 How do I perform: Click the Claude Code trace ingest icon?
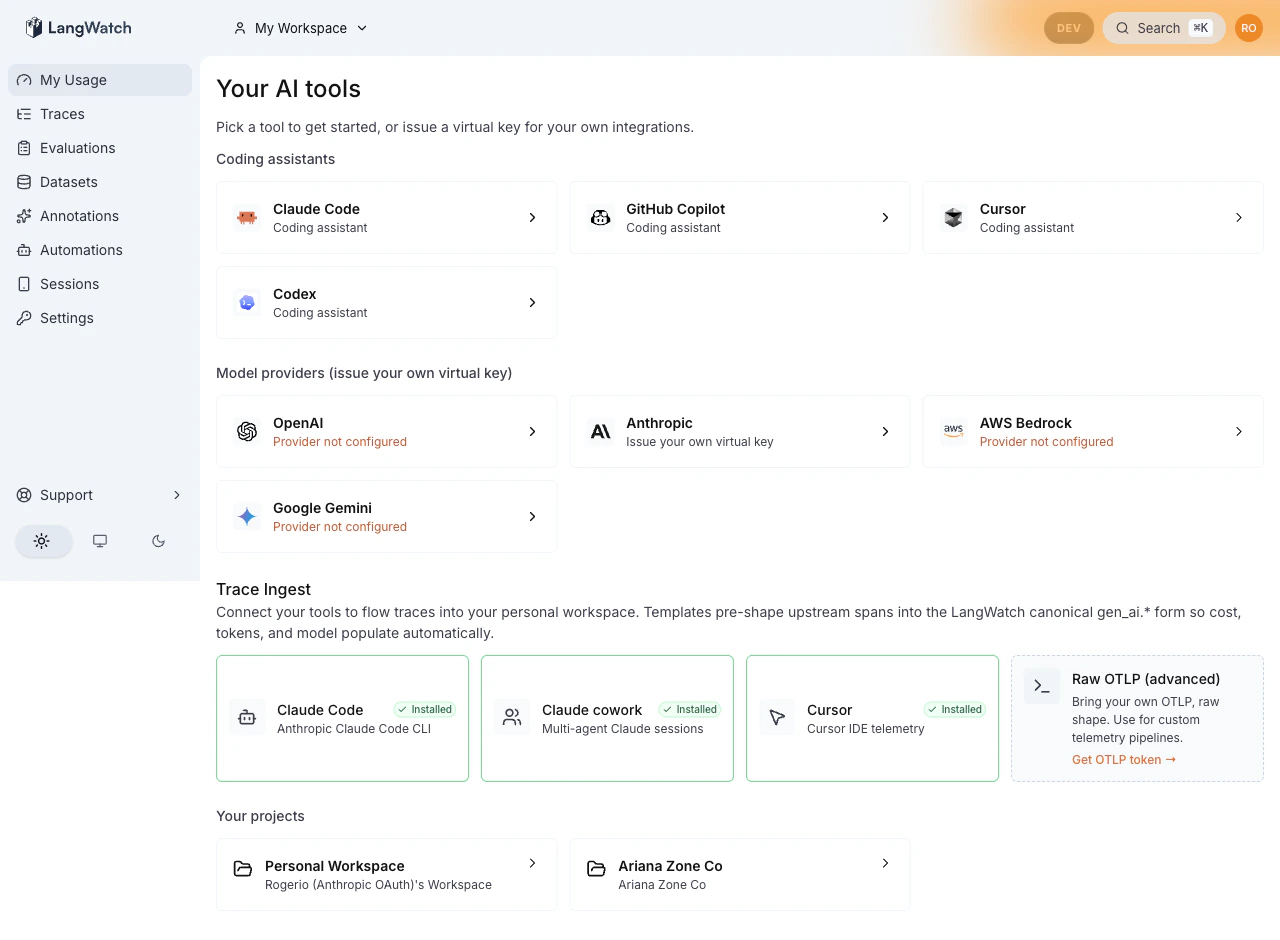tap(247, 717)
